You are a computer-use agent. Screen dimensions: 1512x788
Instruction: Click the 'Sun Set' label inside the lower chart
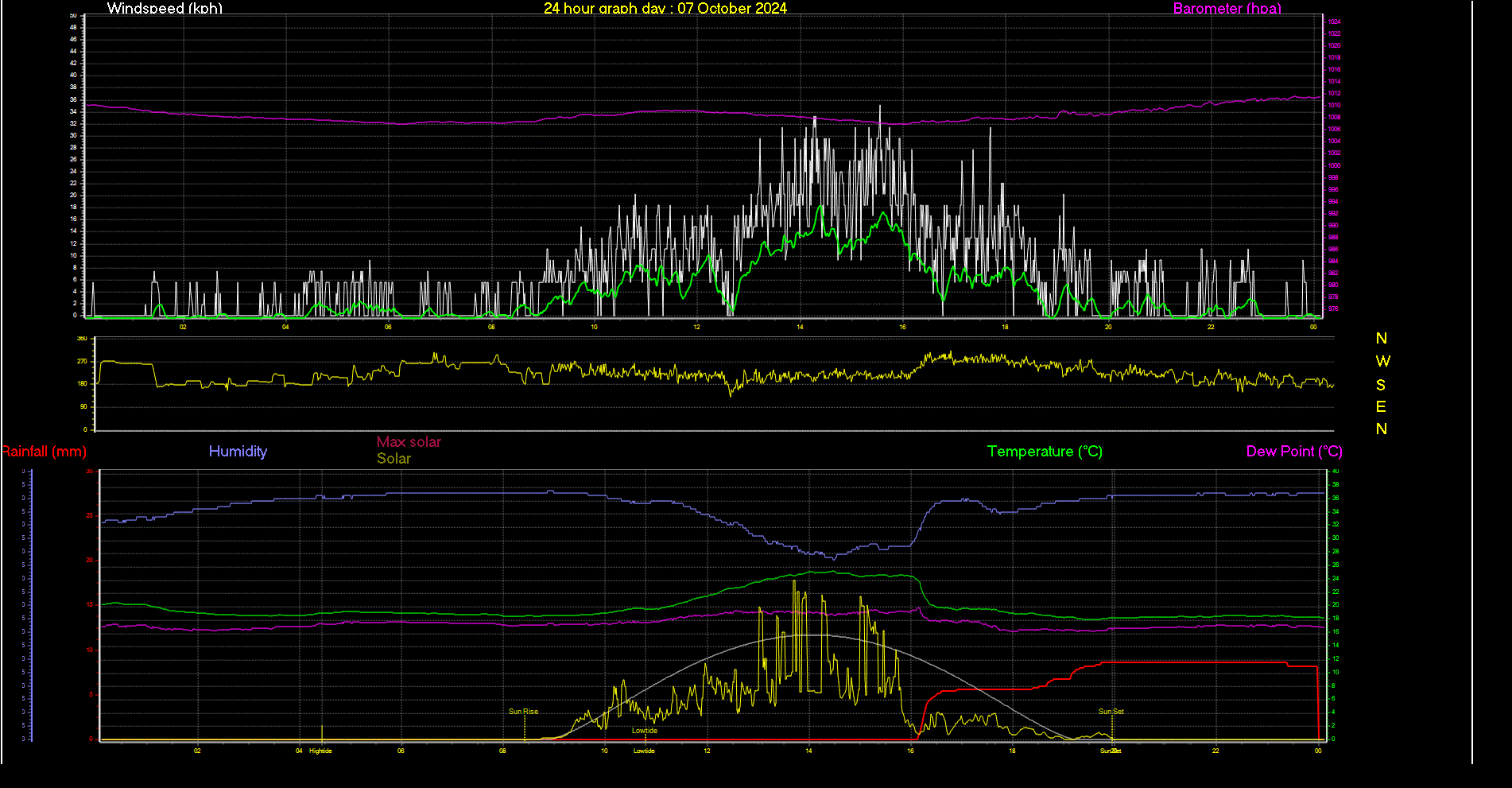pos(1111,712)
